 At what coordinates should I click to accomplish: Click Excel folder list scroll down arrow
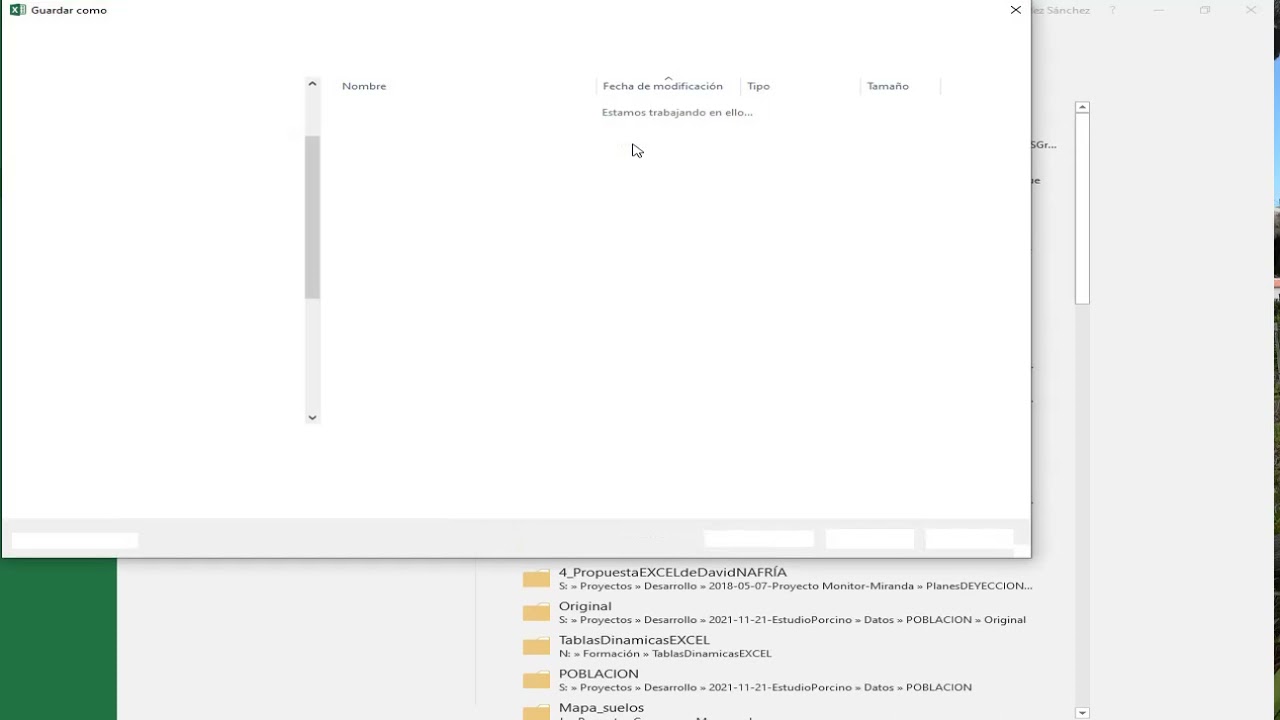pyautogui.click(x=1082, y=713)
